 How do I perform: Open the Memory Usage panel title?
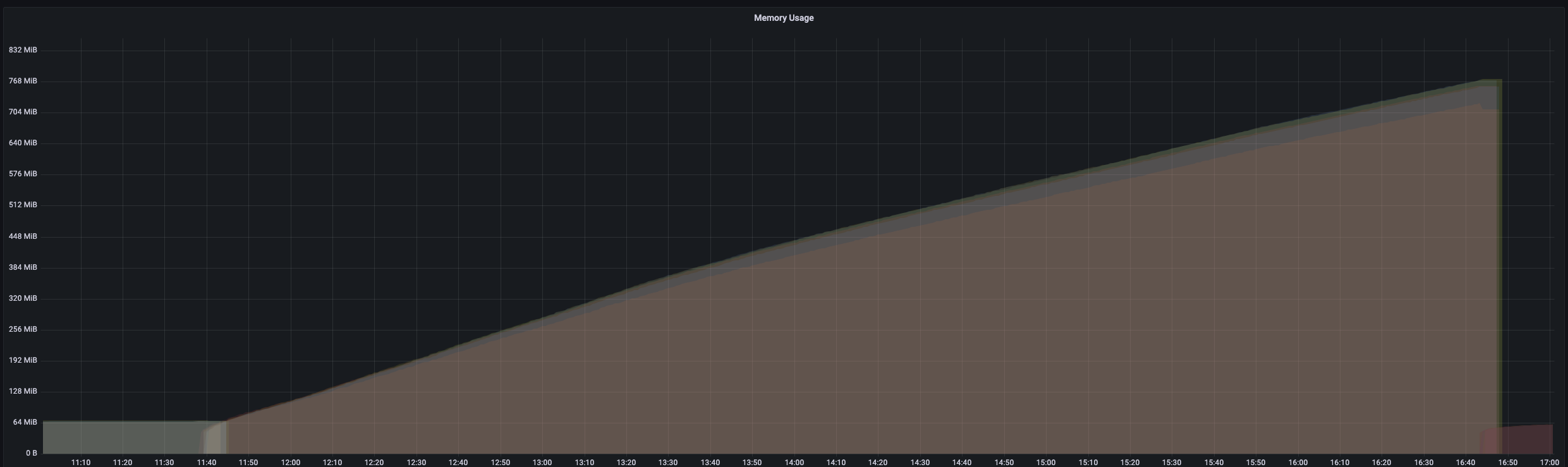(x=784, y=18)
